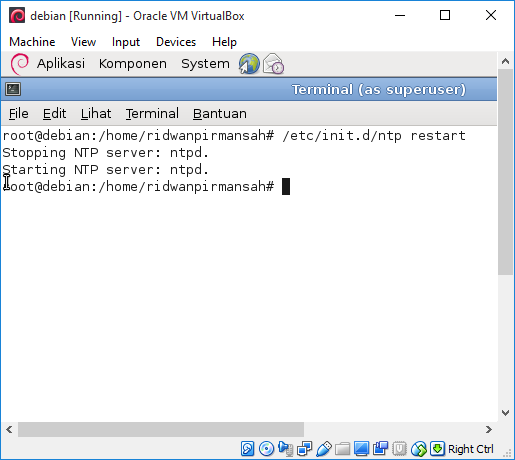Open the terminal Edit menu

coord(55,114)
